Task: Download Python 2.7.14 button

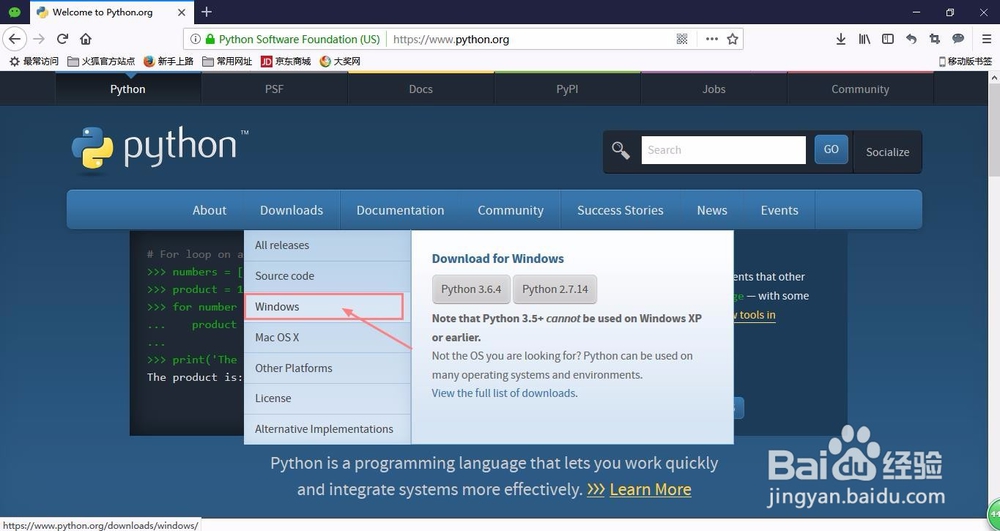Action: pos(555,289)
